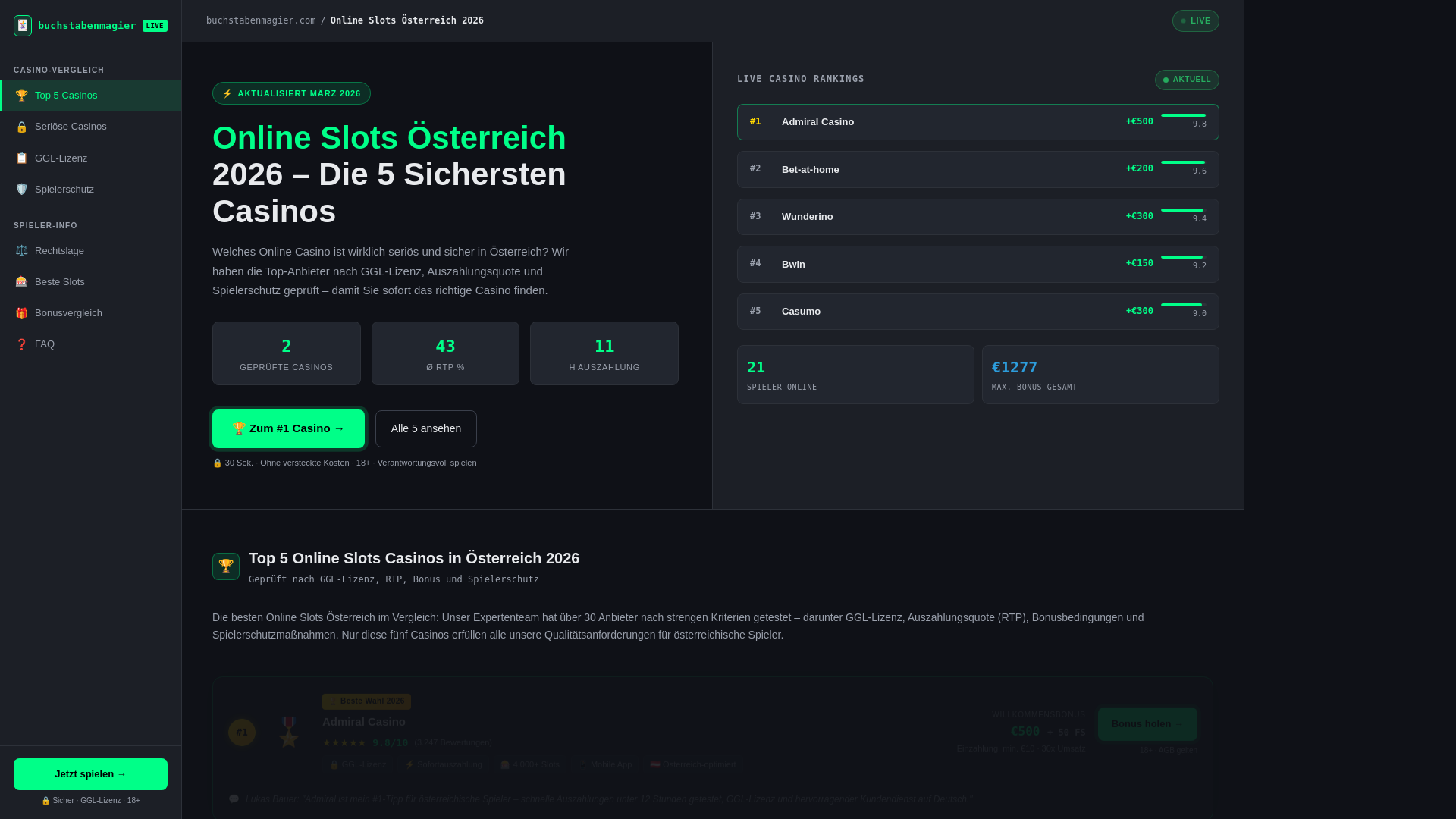Click the gift icon beside Bonusvergleich
The image size is (1456, 819).
point(21,313)
